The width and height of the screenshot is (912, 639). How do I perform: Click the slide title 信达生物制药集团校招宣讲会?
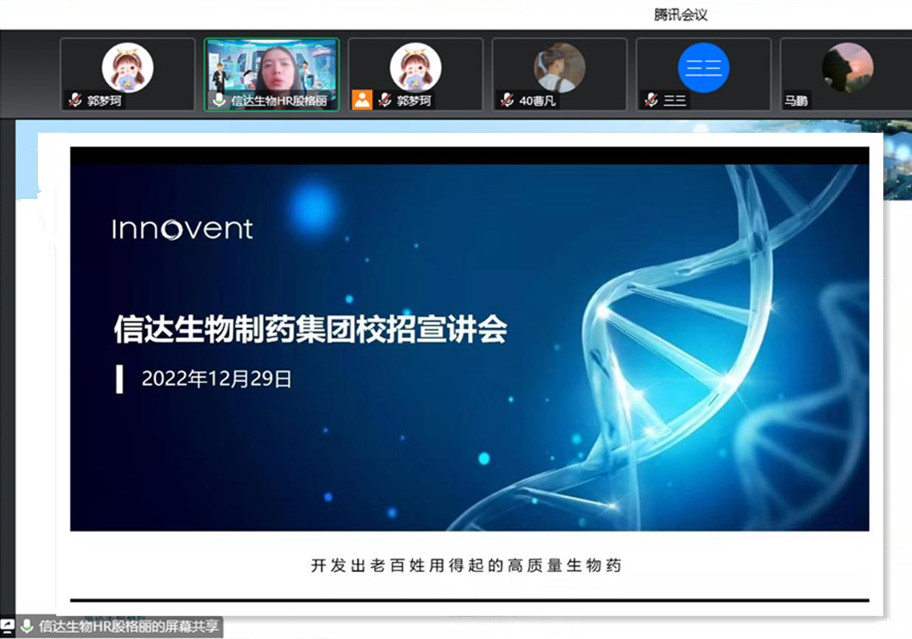310,330
